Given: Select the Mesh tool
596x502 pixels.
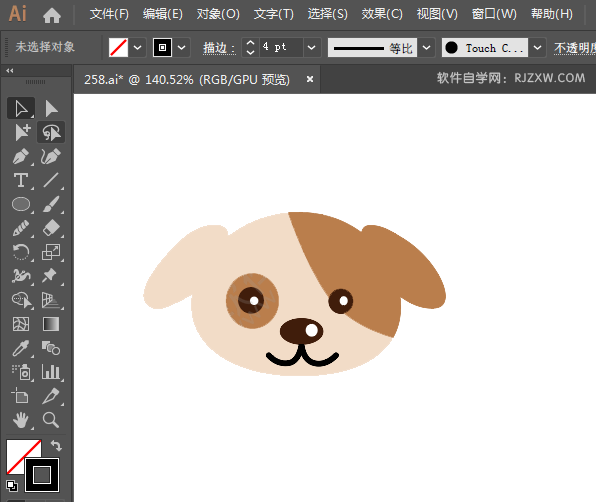Looking at the screenshot, I should (x=21, y=324).
